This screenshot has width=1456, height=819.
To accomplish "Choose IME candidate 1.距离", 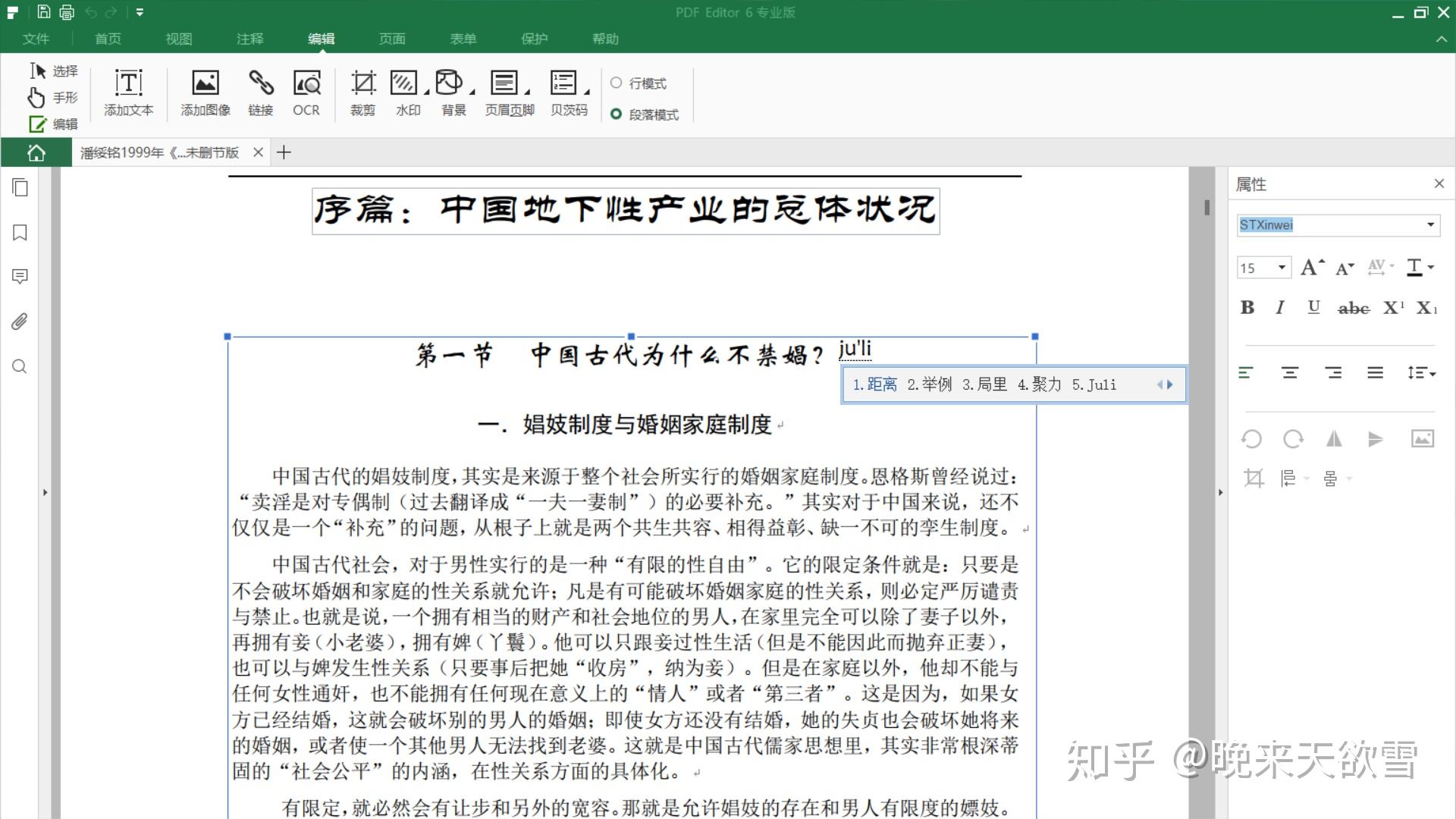I will pos(874,384).
